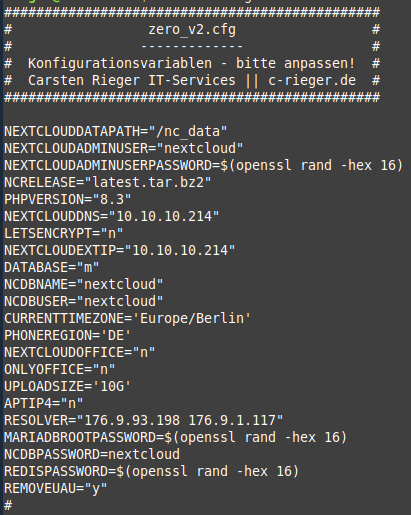Click the DATABASE="m" line
The height and width of the screenshot is (515, 411).
52,267
